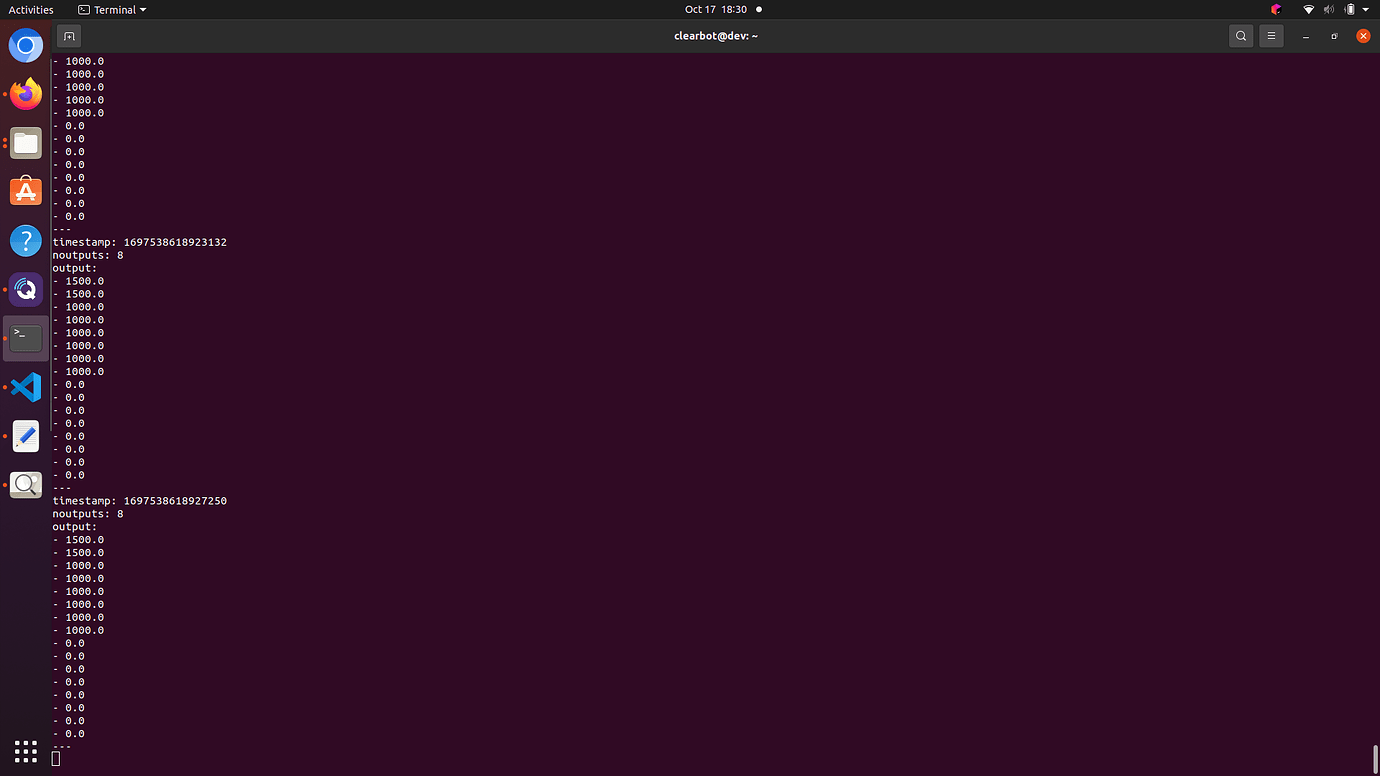Open the Files manager dock icon
The image size is (1380, 776).
pos(26,143)
